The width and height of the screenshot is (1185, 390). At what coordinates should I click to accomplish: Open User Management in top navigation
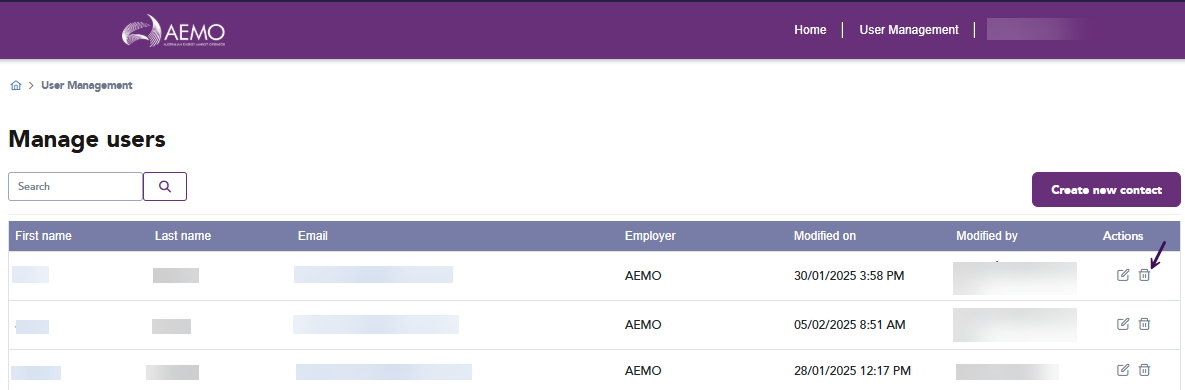pyautogui.click(x=909, y=30)
